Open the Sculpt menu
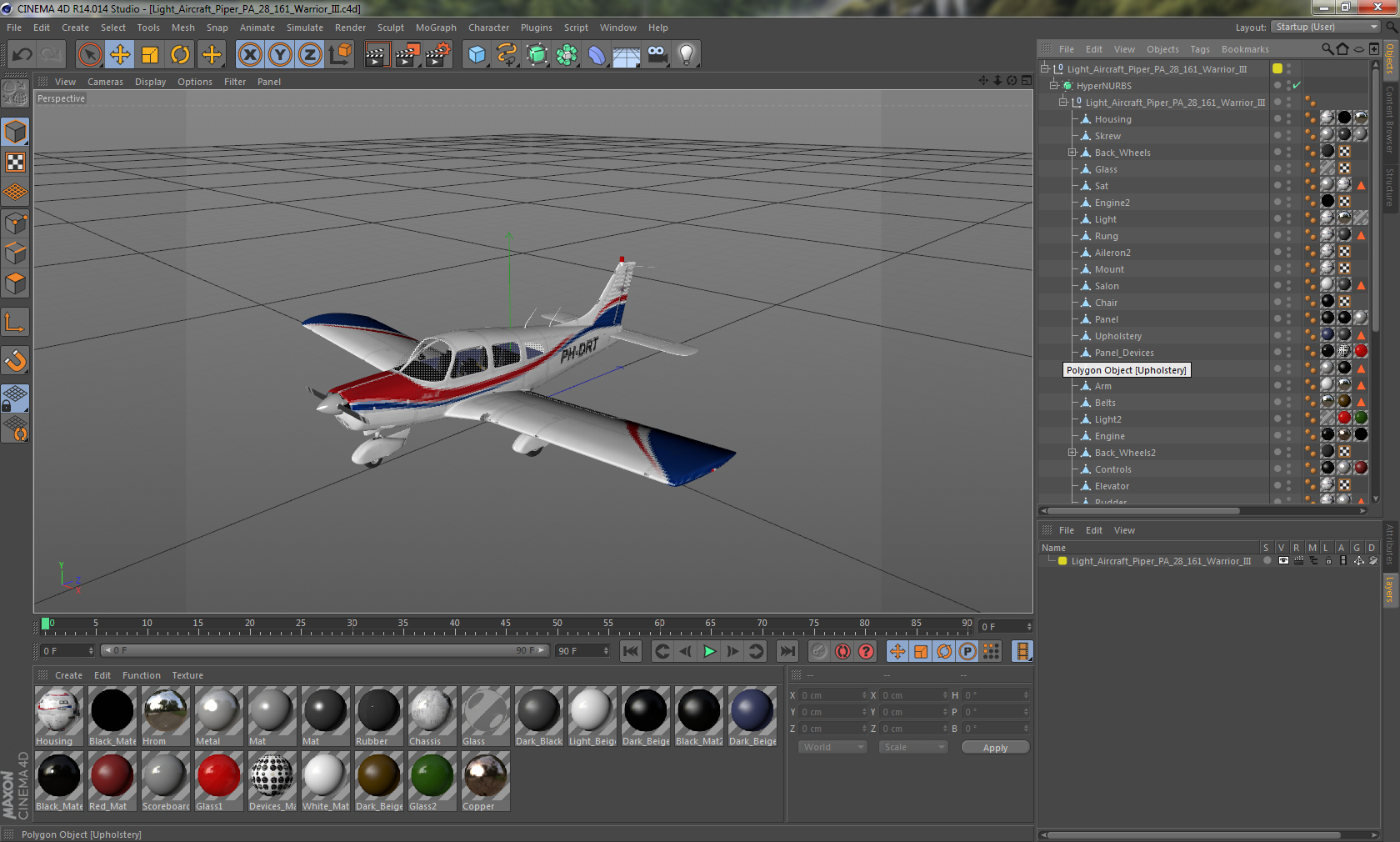The width and height of the screenshot is (1400, 842). (x=391, y=28)
